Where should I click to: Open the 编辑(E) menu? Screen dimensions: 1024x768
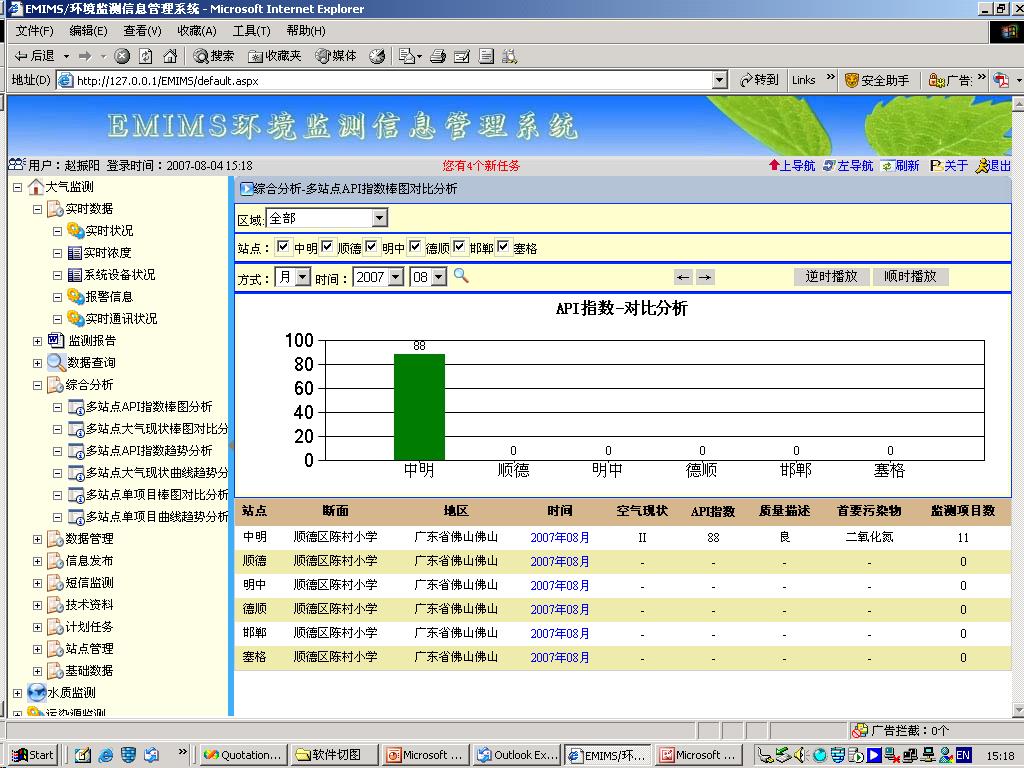click(x=88, y=31)
